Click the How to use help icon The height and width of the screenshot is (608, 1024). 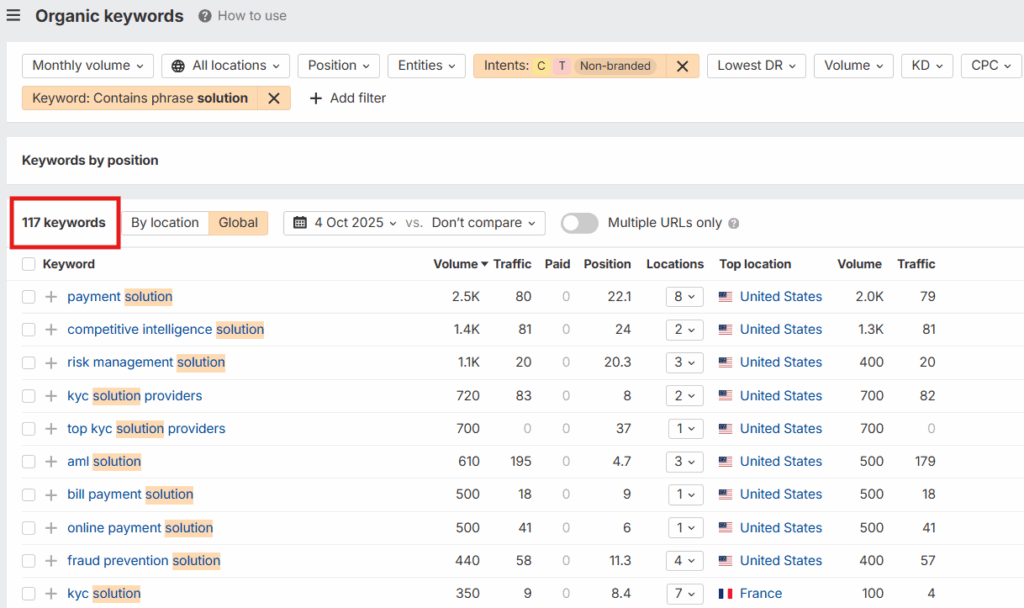pyautogui.click(x=205, y=16)
